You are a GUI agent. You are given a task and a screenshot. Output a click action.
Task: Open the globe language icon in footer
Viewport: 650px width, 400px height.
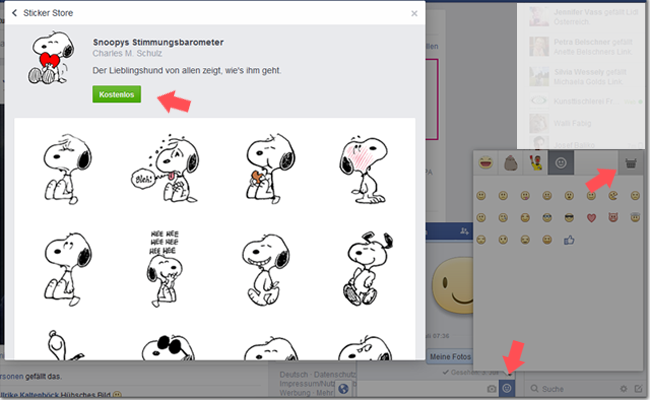(343, 389)
